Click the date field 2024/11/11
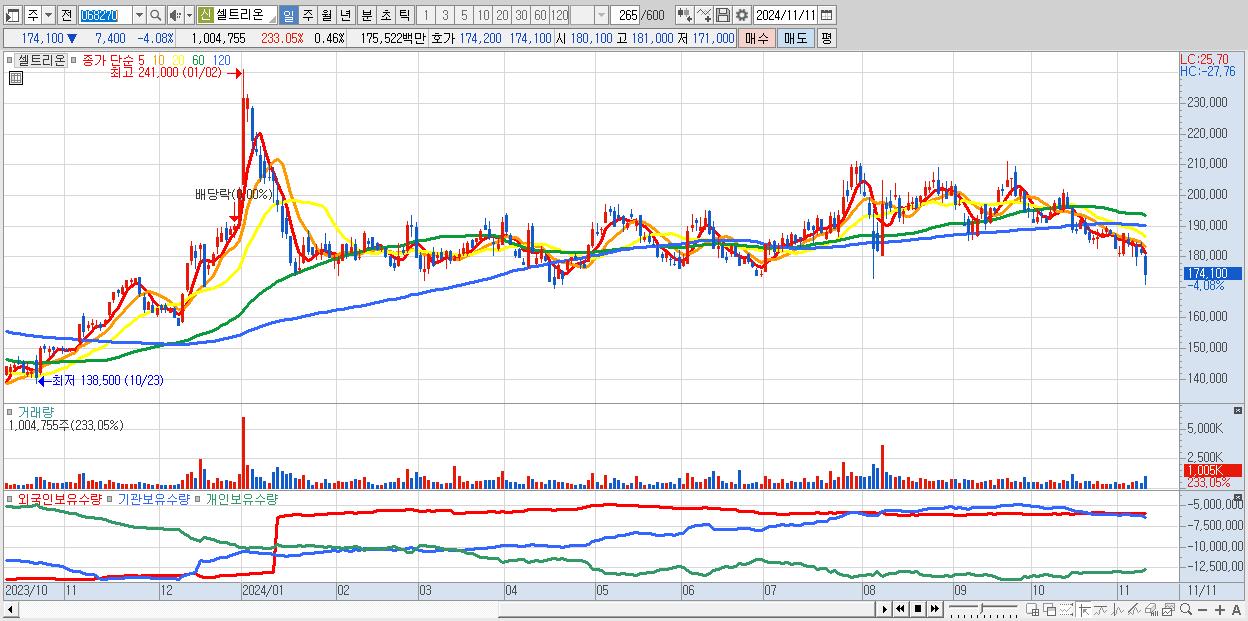This screenshot has height=621, width=1248. tap(785, 15)
